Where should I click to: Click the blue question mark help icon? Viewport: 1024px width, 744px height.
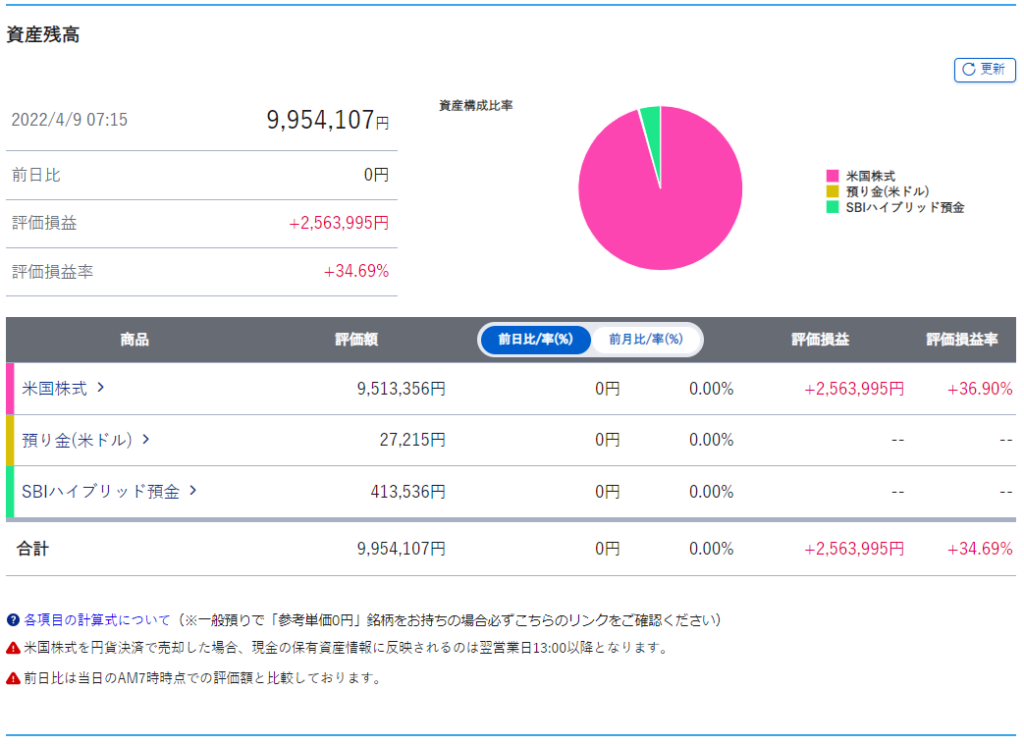pyautogui.click(x=13, y=620)
